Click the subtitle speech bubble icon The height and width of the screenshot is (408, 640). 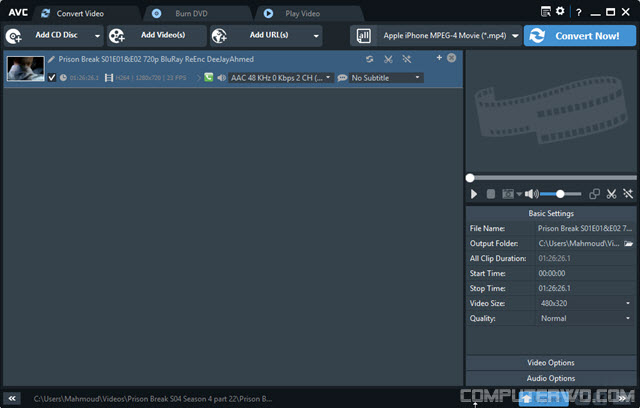coord(342,78)
